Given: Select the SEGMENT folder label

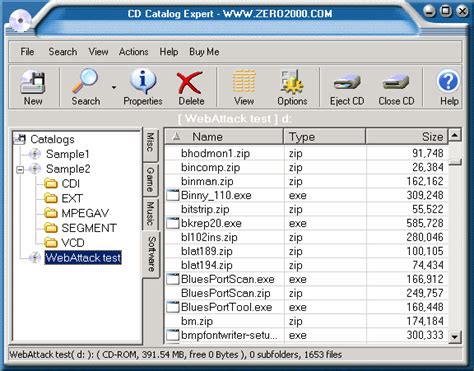Looking at the screenshot, I should 89,228.
